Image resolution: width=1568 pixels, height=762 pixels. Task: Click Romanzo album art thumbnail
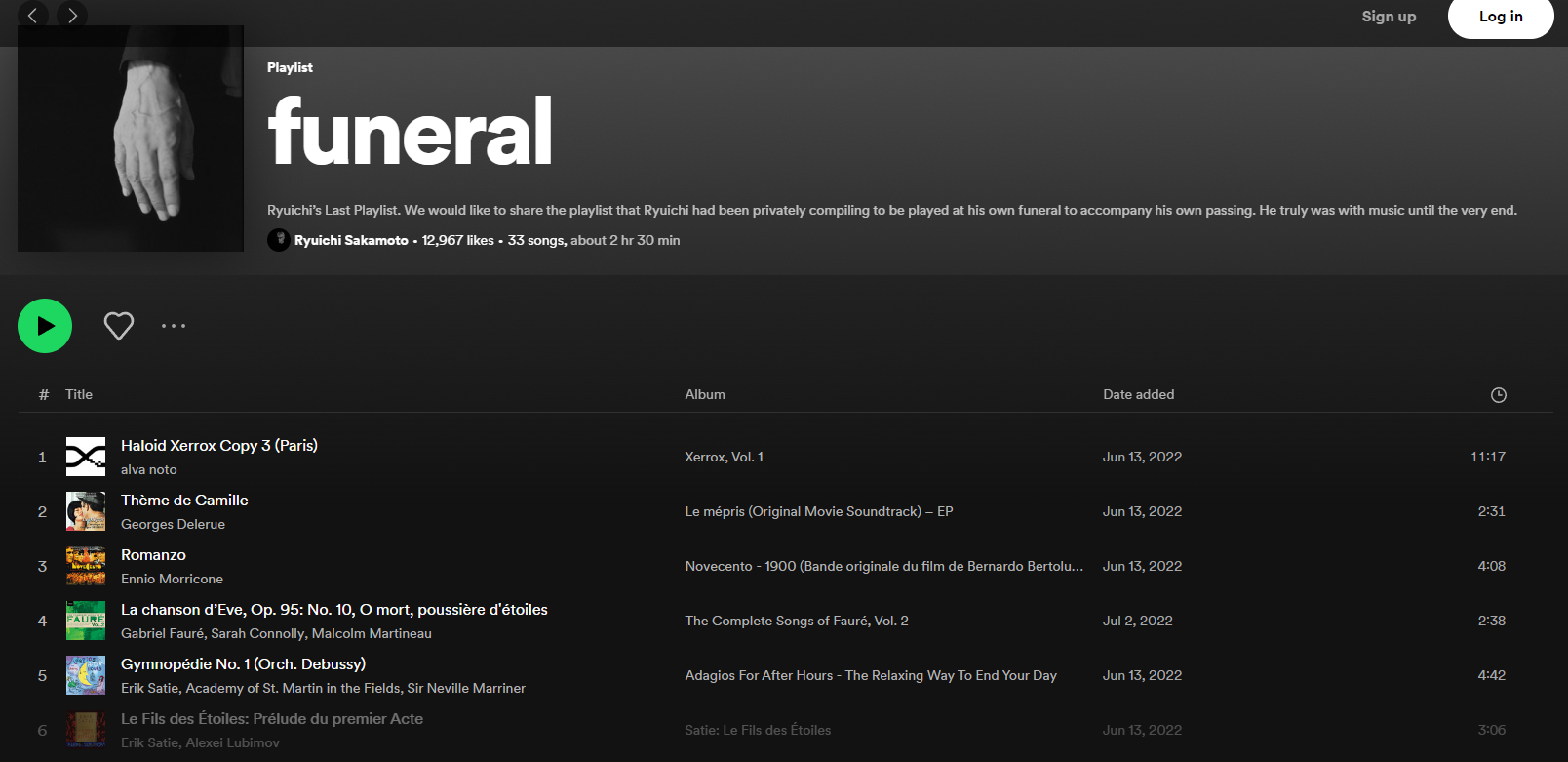pos(86,566)
